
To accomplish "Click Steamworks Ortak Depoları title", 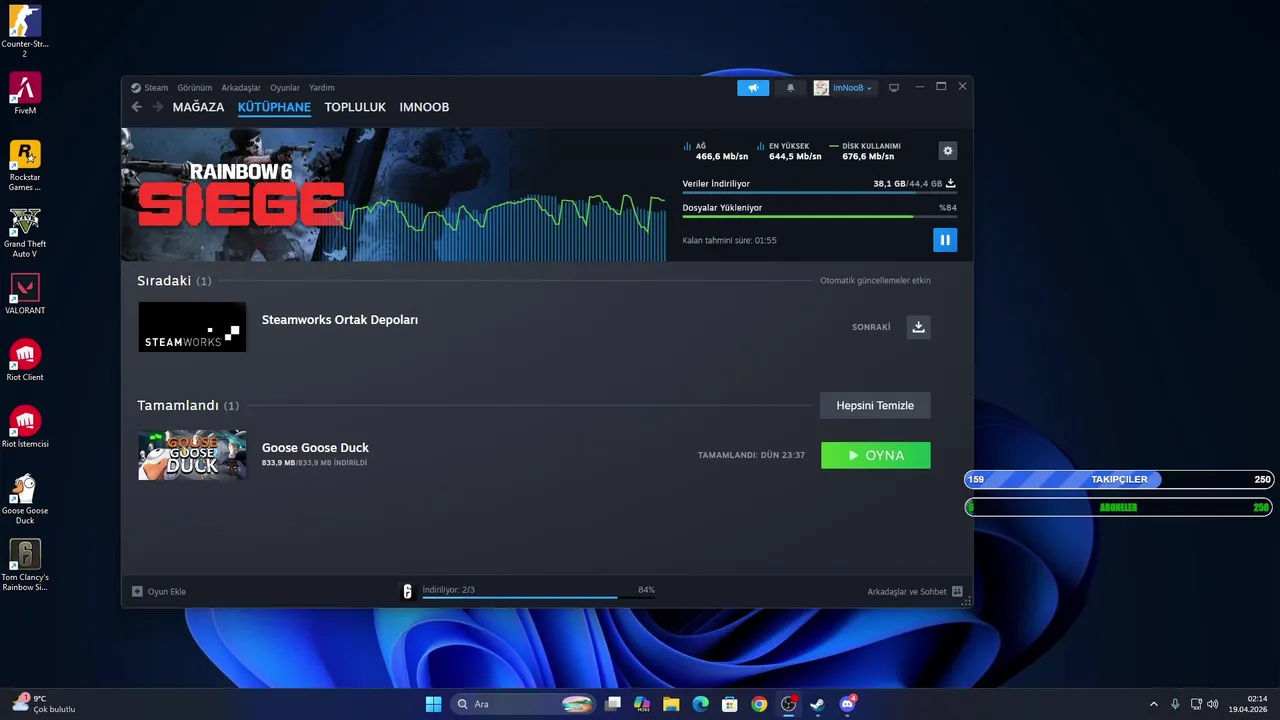I will 340,320.
